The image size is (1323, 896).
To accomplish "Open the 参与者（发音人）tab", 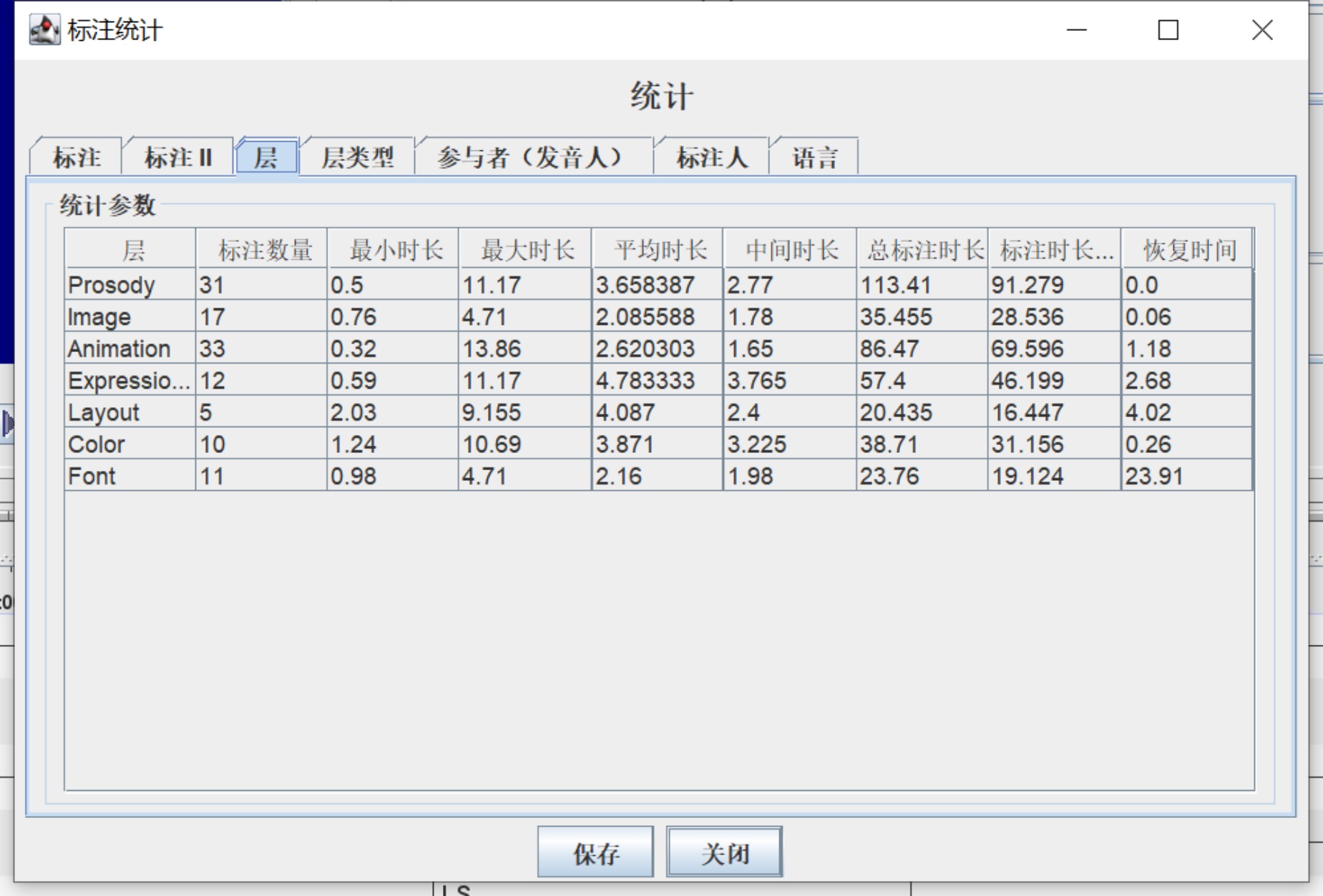I will [533, 157].
